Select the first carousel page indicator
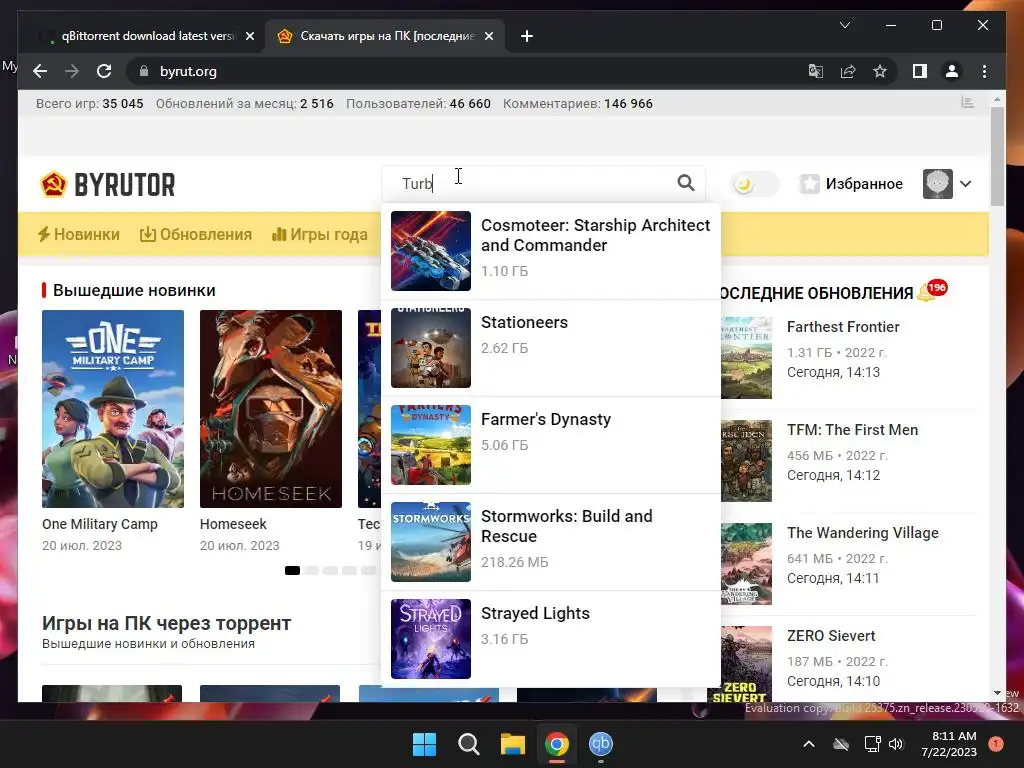Viewport: 1024px width, 768px height. point(292,570)
